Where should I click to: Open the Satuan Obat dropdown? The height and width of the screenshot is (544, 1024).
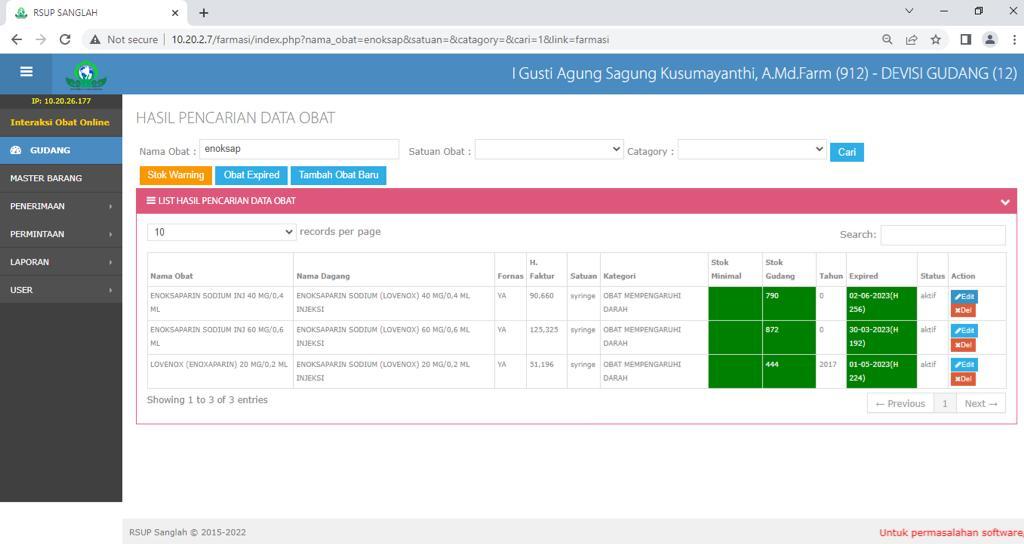tap(549, 150)
